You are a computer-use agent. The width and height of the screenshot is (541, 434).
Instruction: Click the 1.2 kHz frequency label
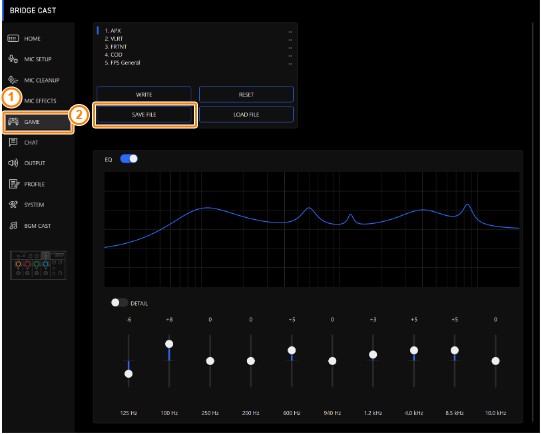click(x=373, y=413)
